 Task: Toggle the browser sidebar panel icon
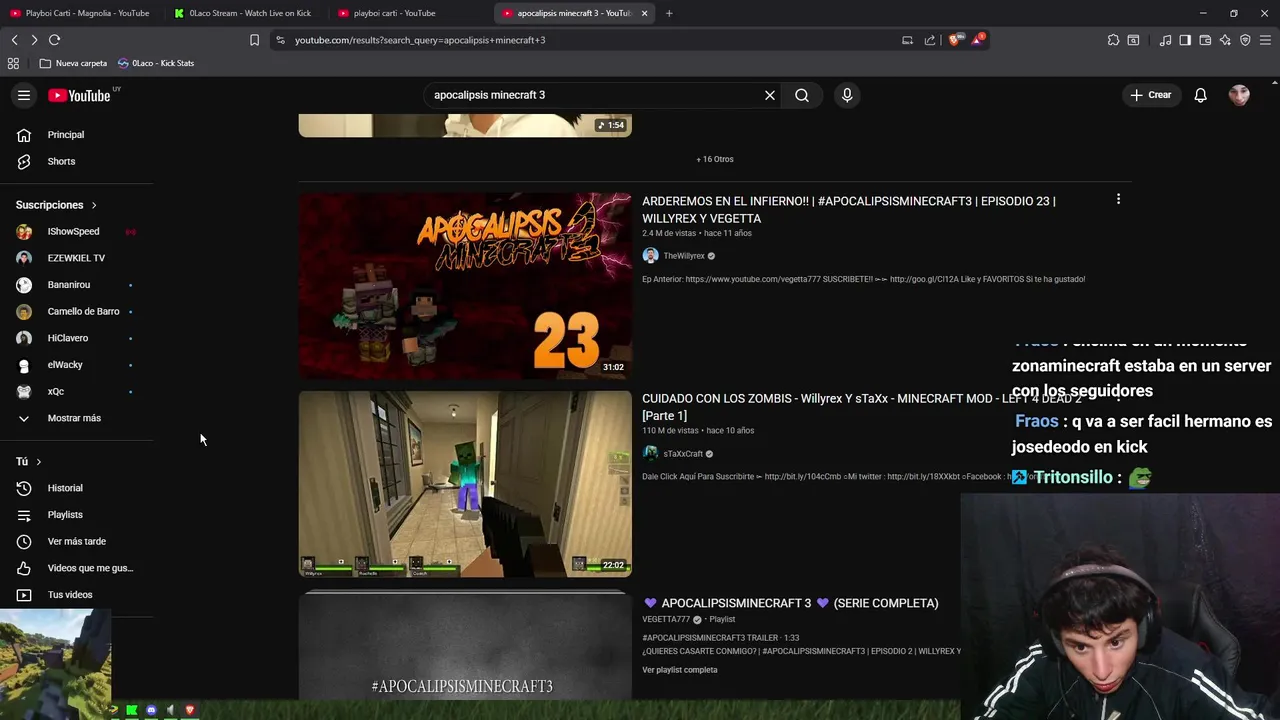pos(1185,40)
